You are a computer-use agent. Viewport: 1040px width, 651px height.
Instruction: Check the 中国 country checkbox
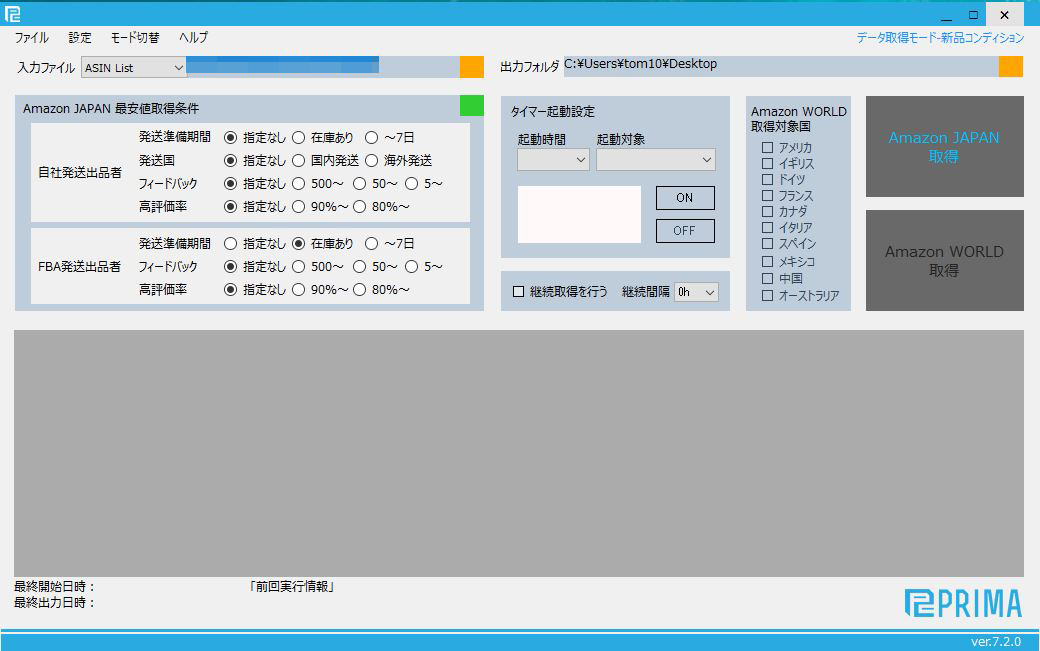click(x=767, y=278)
